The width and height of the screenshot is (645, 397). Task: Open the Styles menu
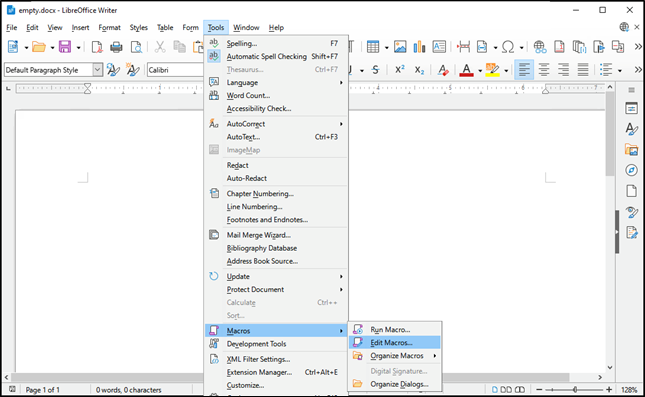click(x=139, y=28)
